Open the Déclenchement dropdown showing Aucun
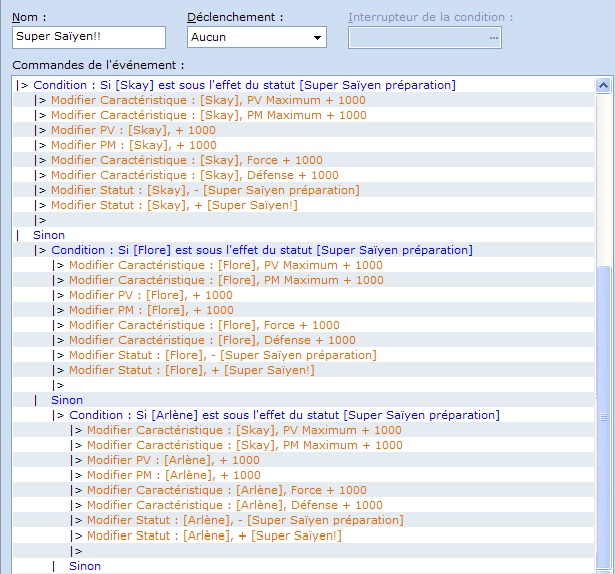Image resolution: width=615 pixels, height=574 pixels. [x=257, y=37]
